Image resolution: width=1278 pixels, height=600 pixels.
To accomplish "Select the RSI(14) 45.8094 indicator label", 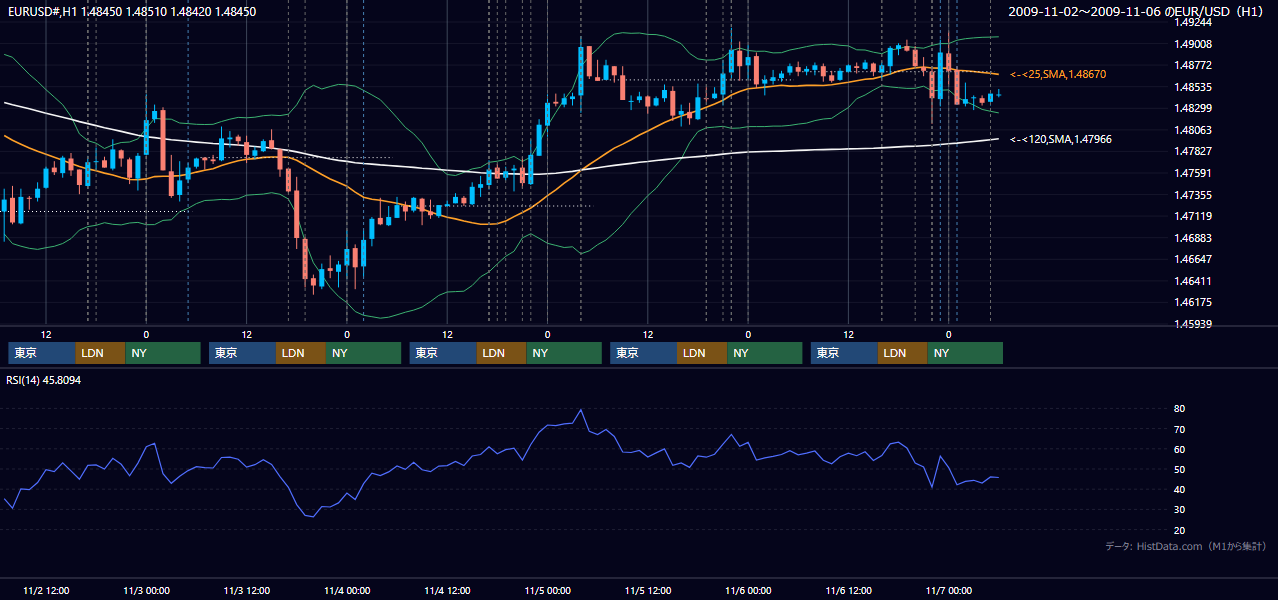I will [44, 381].
